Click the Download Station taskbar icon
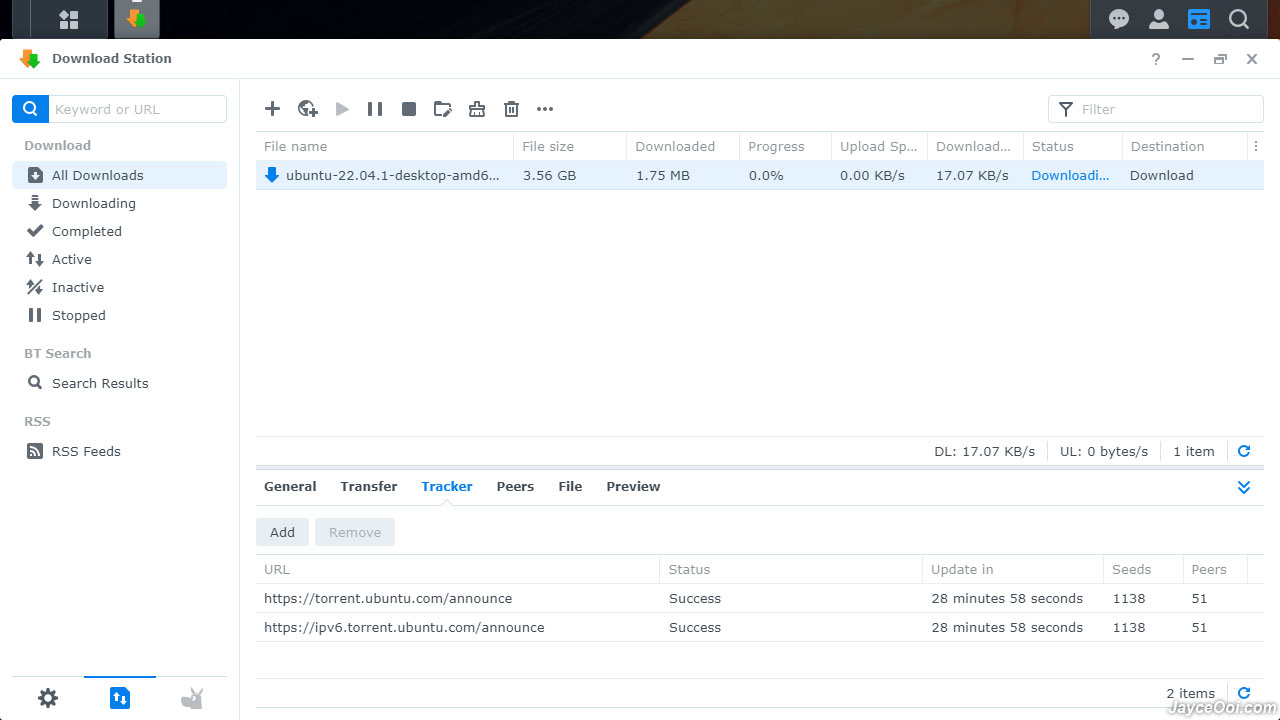Viewport: 1280px width, 720px height. click(x=137, y=19)
